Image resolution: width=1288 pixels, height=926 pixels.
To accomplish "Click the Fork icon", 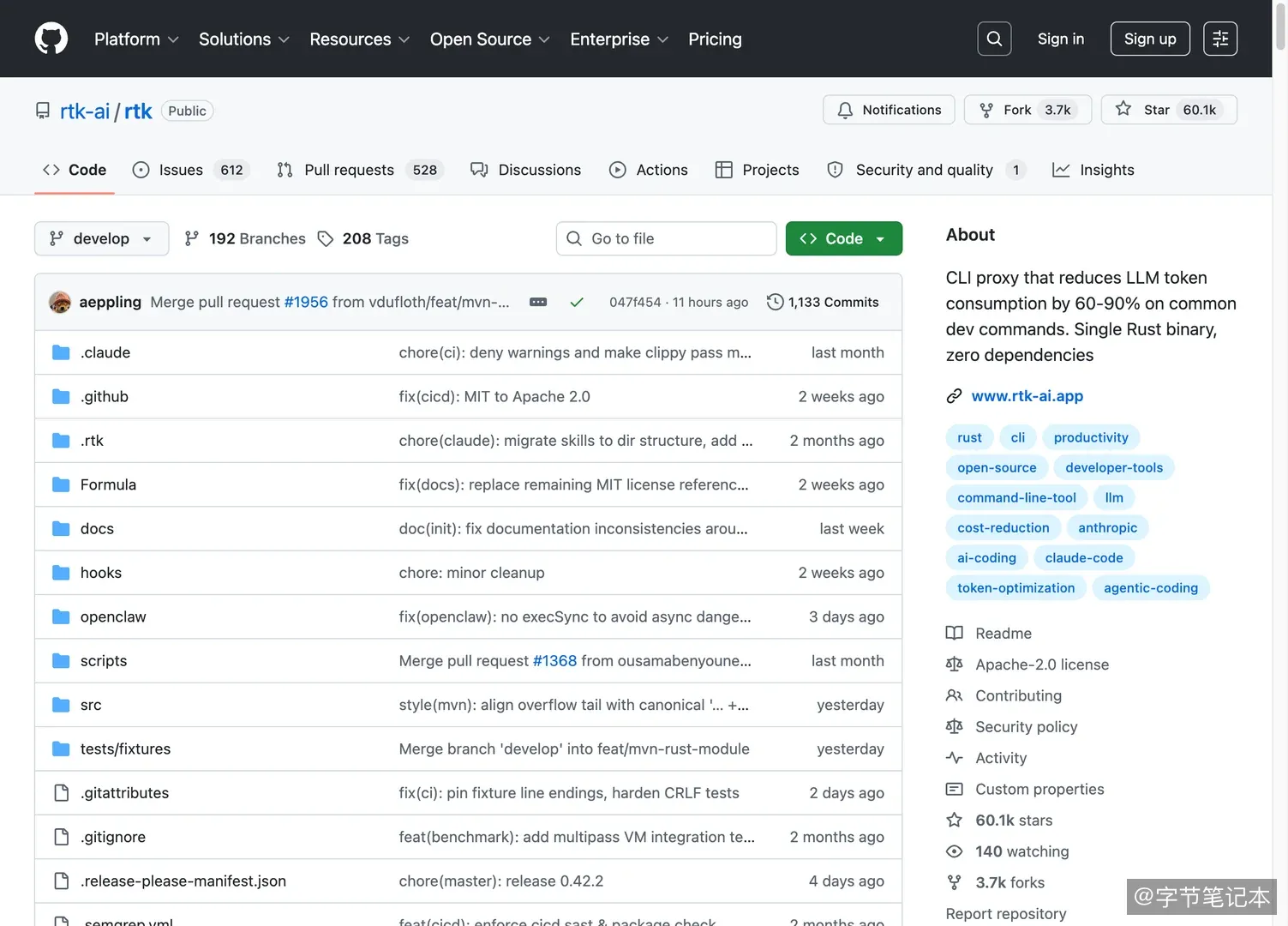I will (x=986, y=110).
